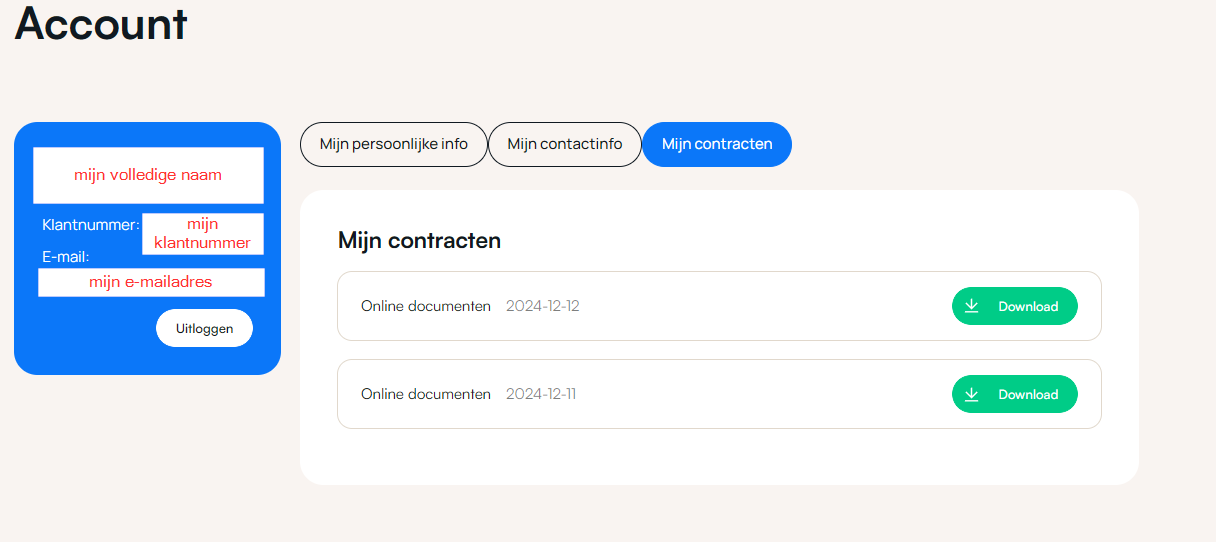This screenshot has height=542, width=1216.
Task: Click the Account page title
Action: click(101, 23)
